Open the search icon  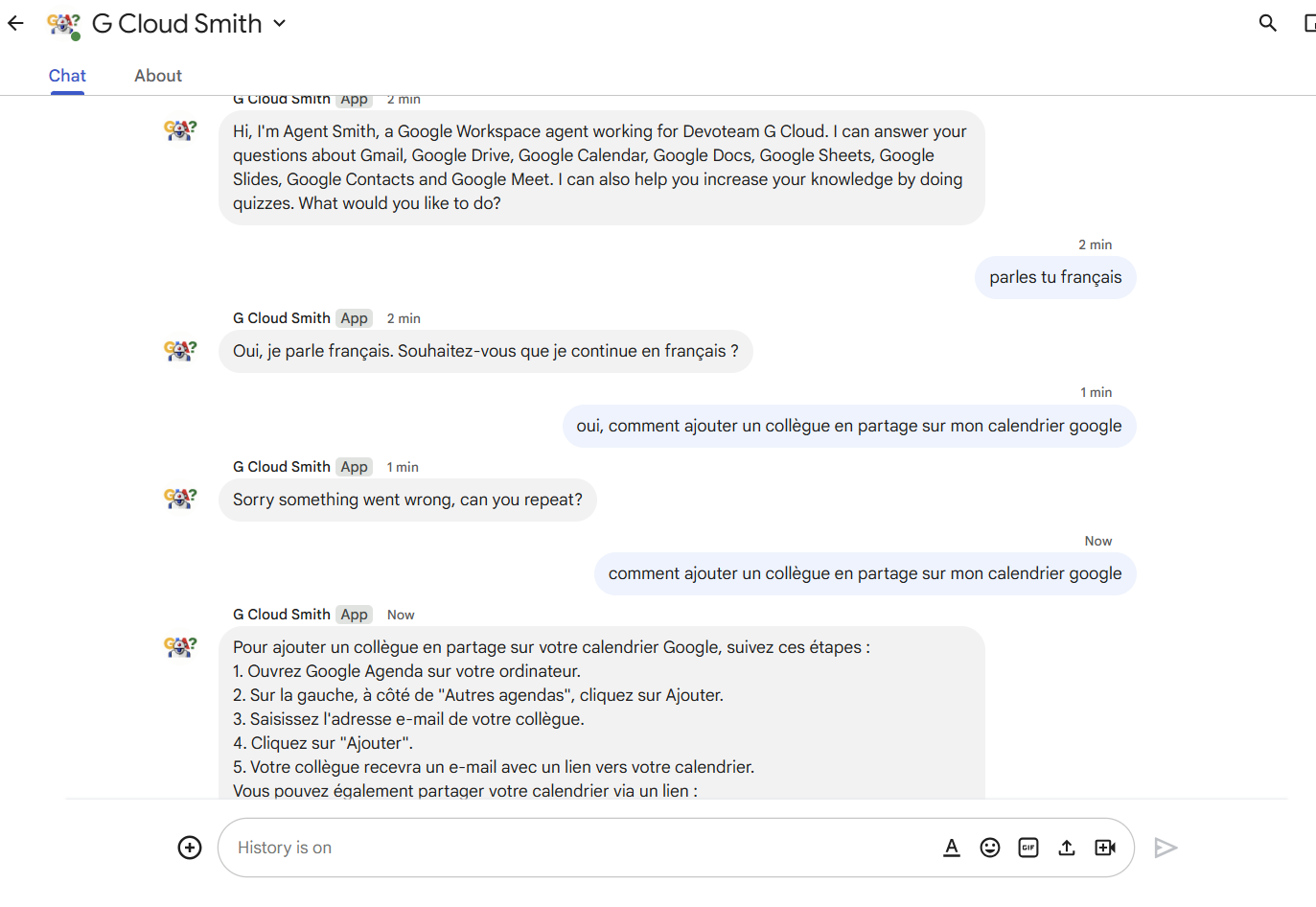(x=1267, y=22)
